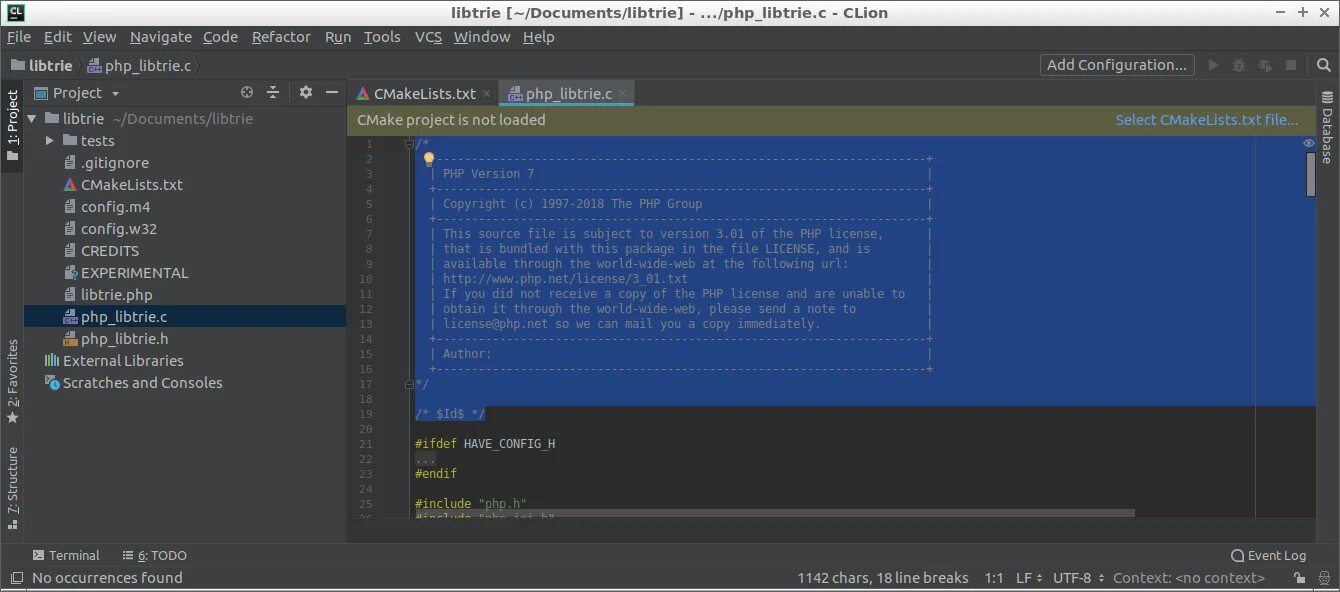Collapse the libtrie root folder arrow
This screenshot has width=1340, height=592.
pyautogui.click(x=32, y=119)
